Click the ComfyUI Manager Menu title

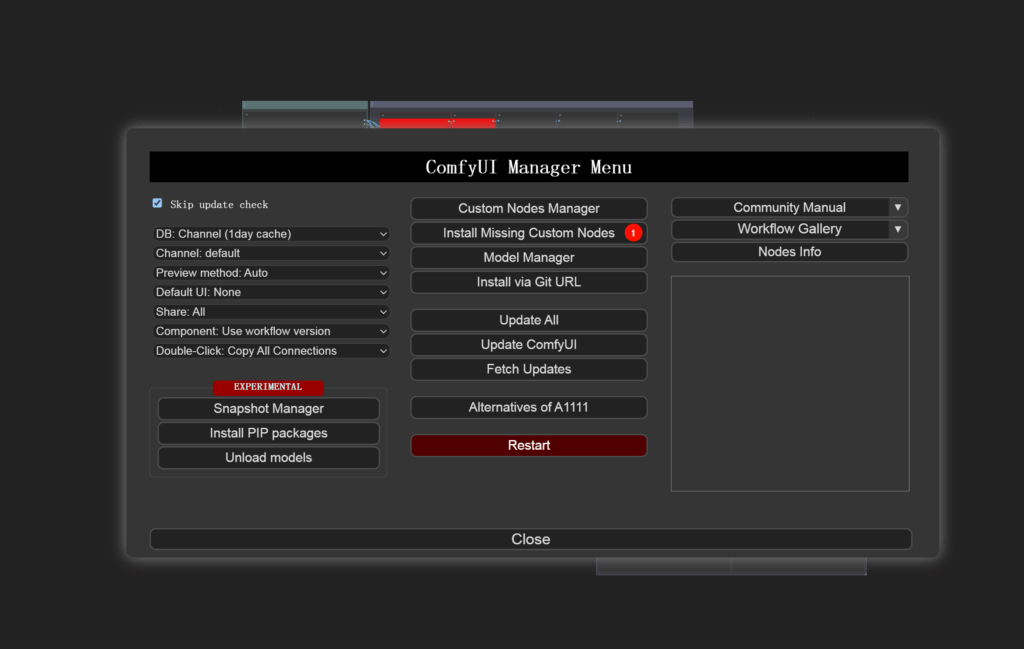[529, 167]
